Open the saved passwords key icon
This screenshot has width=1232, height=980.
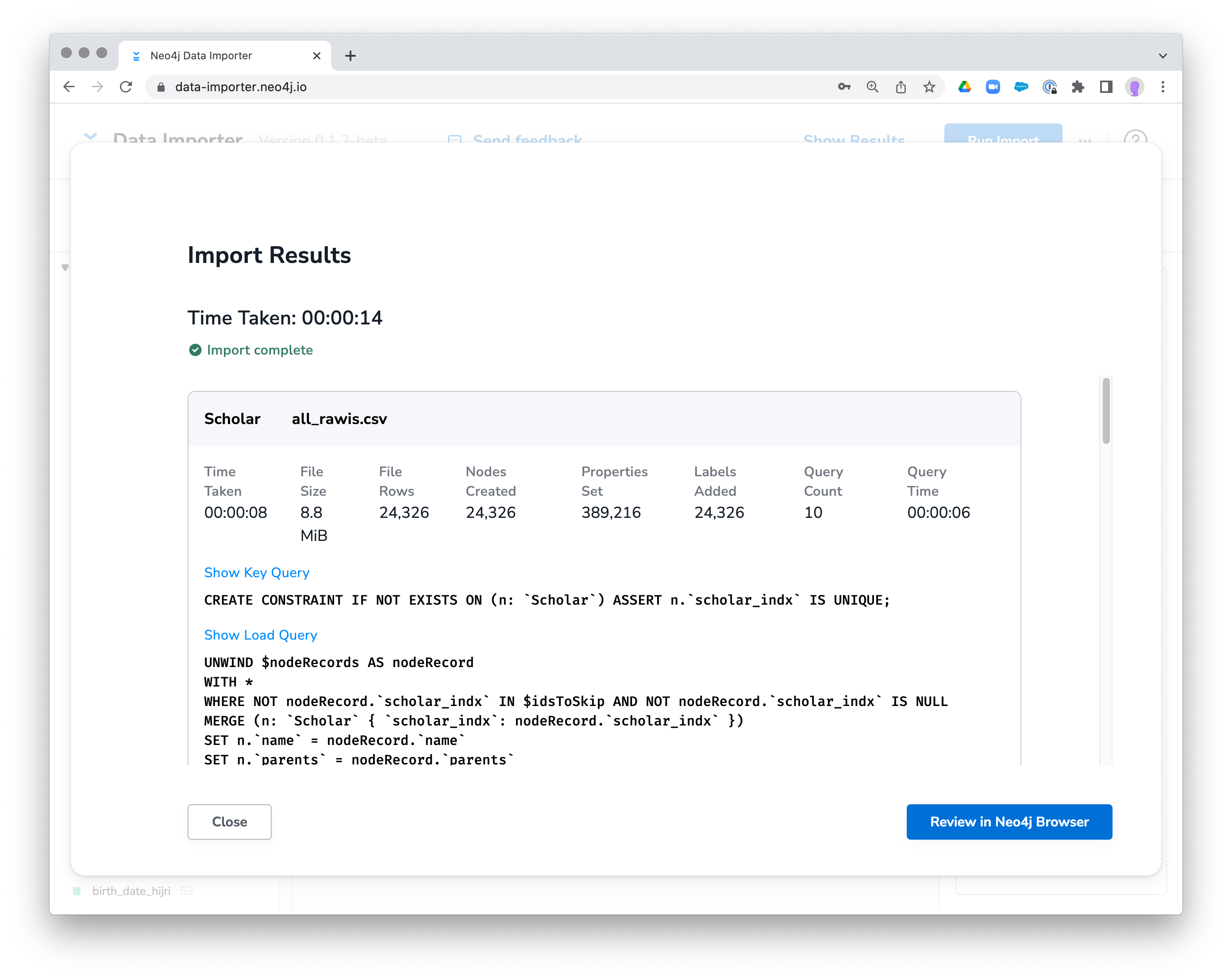pos(844,87)
